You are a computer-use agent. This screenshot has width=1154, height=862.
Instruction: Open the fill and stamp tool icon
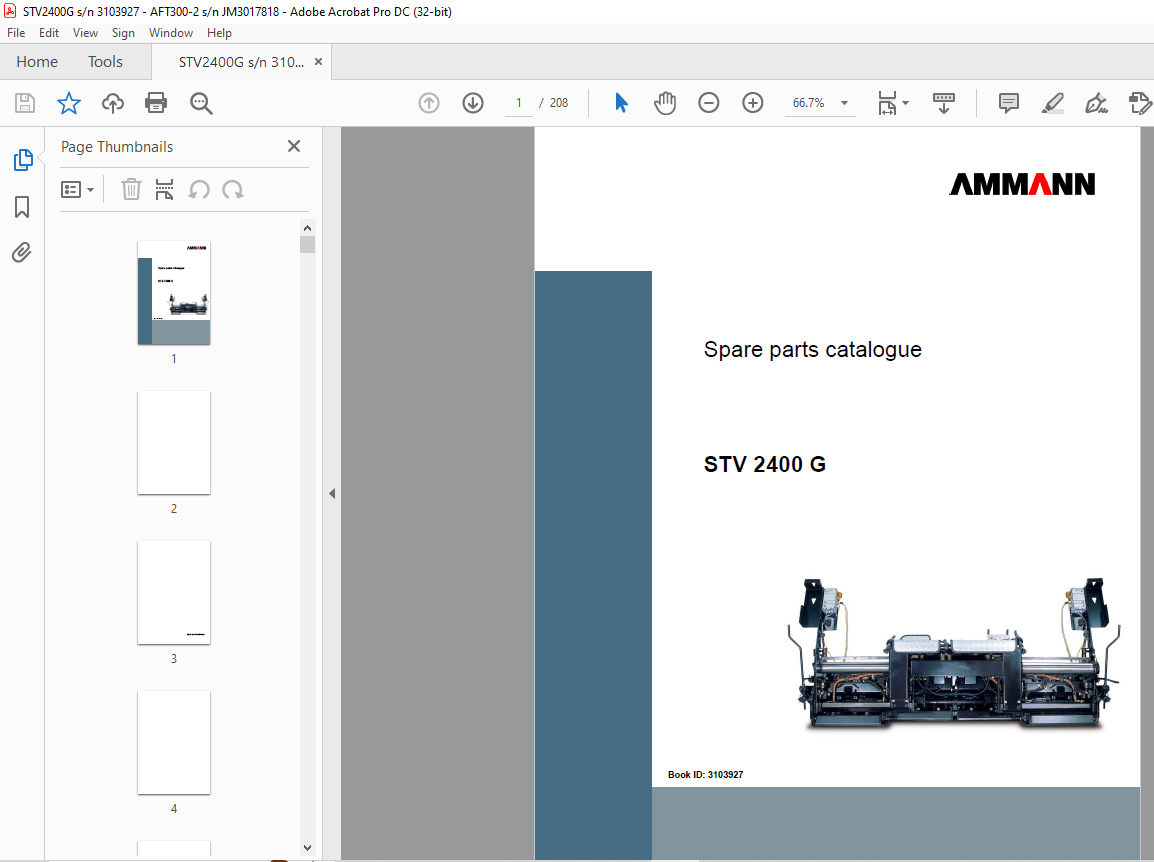tap(1141, 103)
